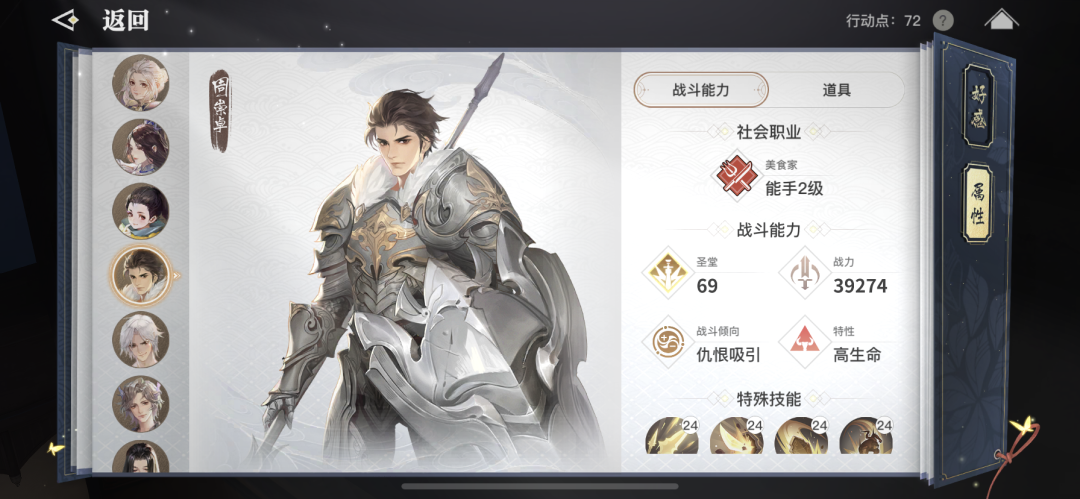This screenshot has width=1080, height=499.
Task: Open the help question mark icon
Action: pyautogui.click(x=943, y=21)
